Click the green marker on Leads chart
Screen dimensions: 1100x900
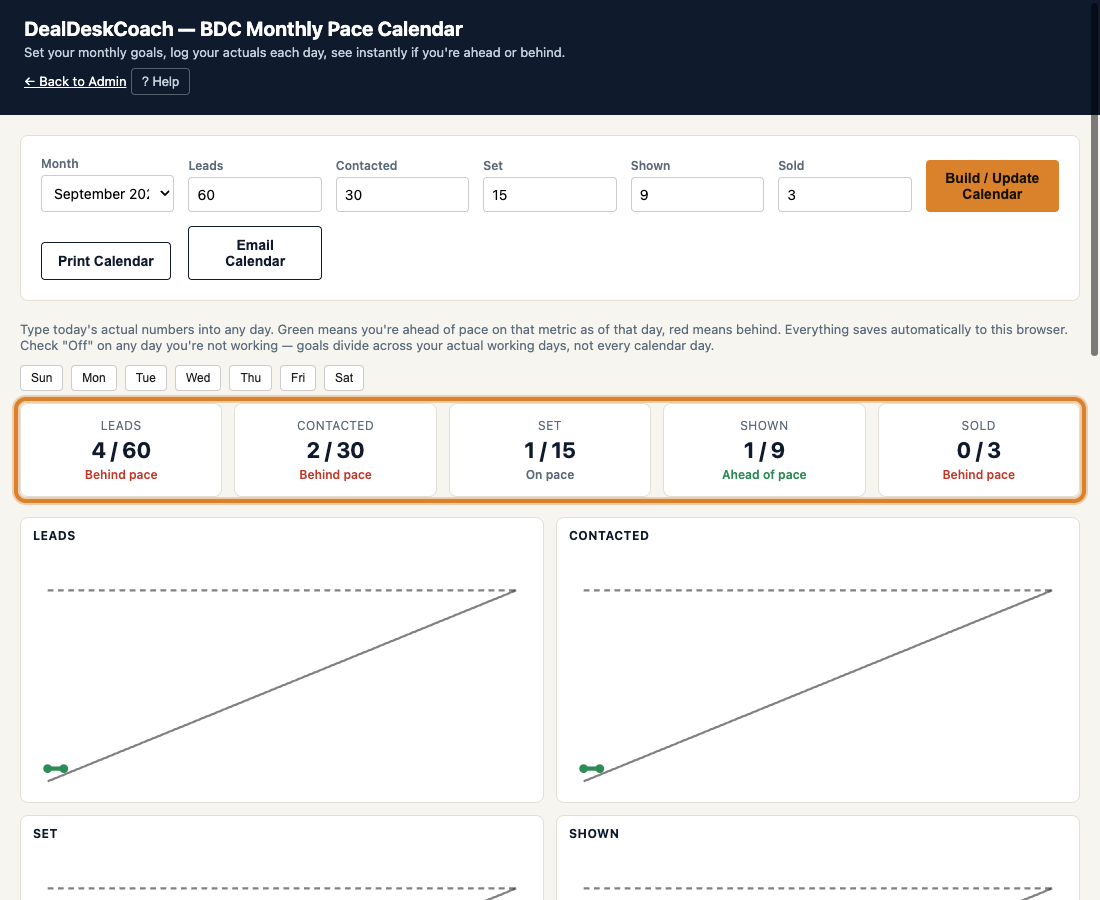(x=55, y=769)
